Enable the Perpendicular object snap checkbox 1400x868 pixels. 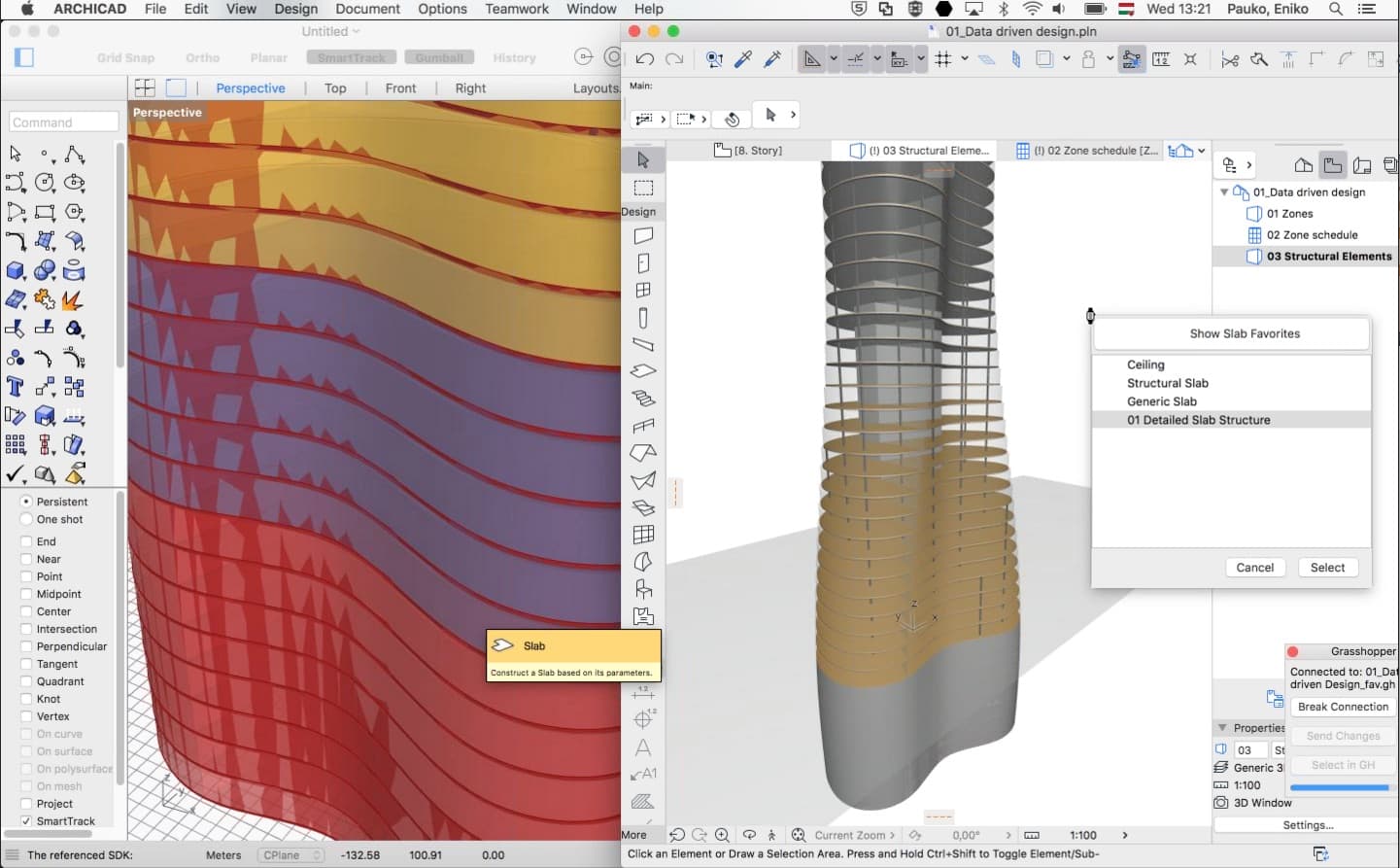[26, 646]
